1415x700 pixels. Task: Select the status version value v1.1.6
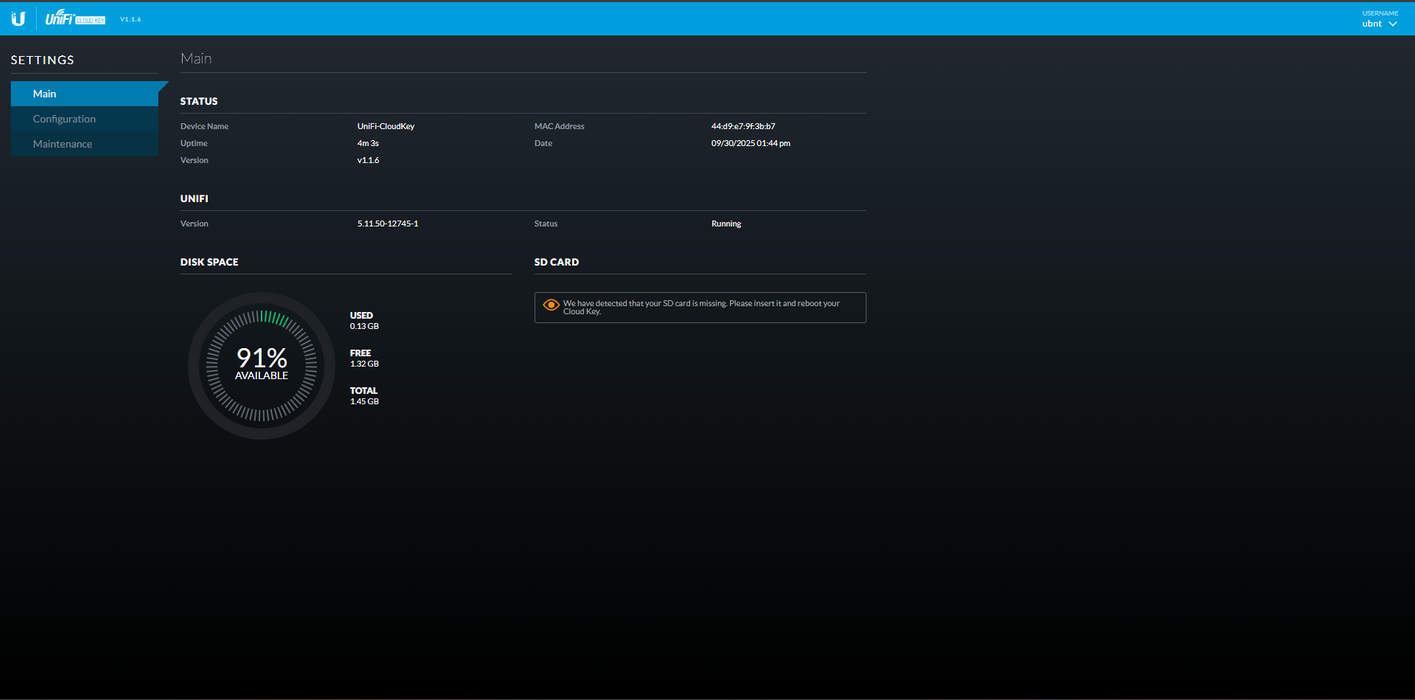click(368, 160)
